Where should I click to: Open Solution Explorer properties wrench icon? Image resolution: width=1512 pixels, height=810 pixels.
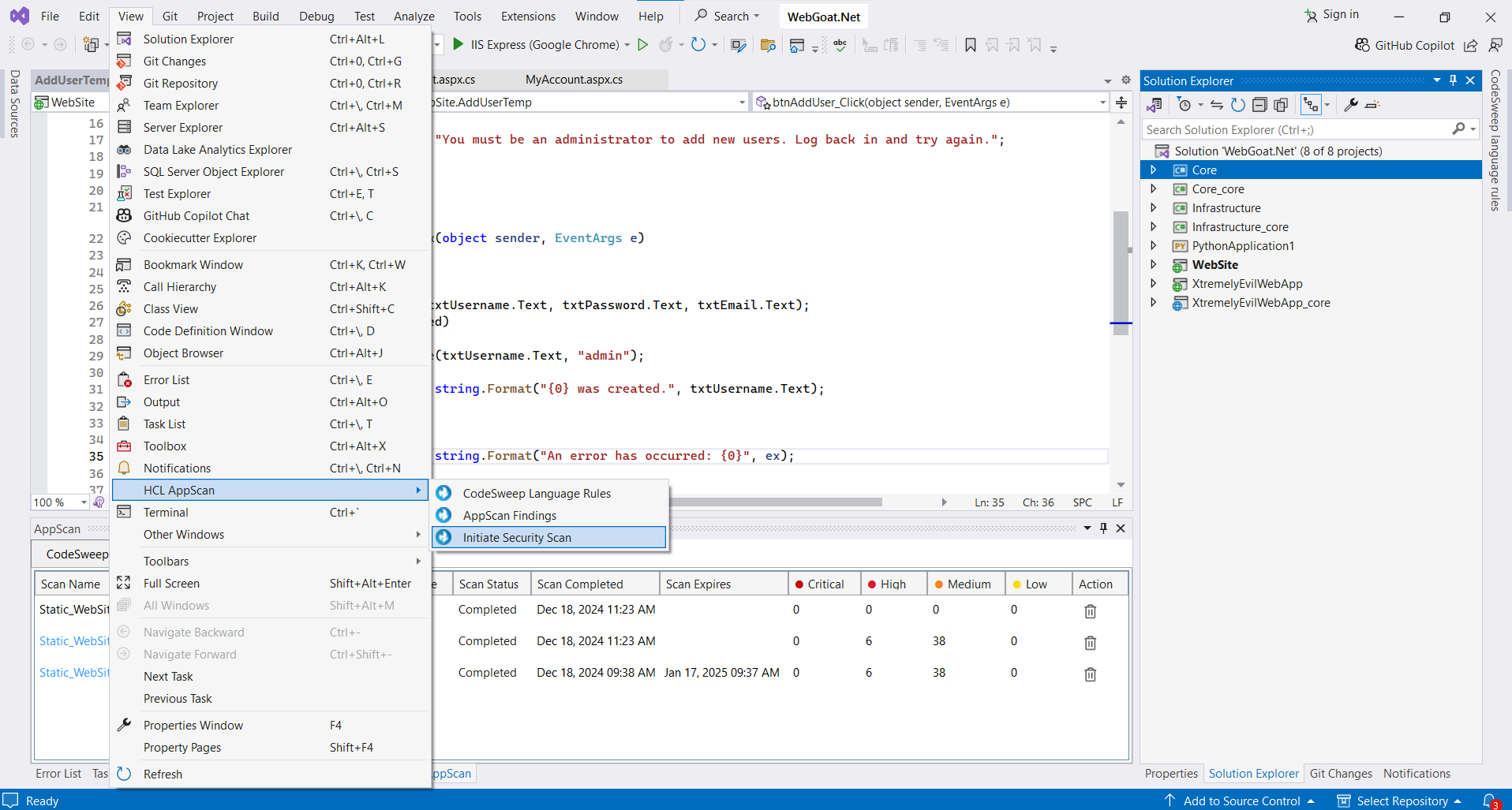(x=1351, y=105)
